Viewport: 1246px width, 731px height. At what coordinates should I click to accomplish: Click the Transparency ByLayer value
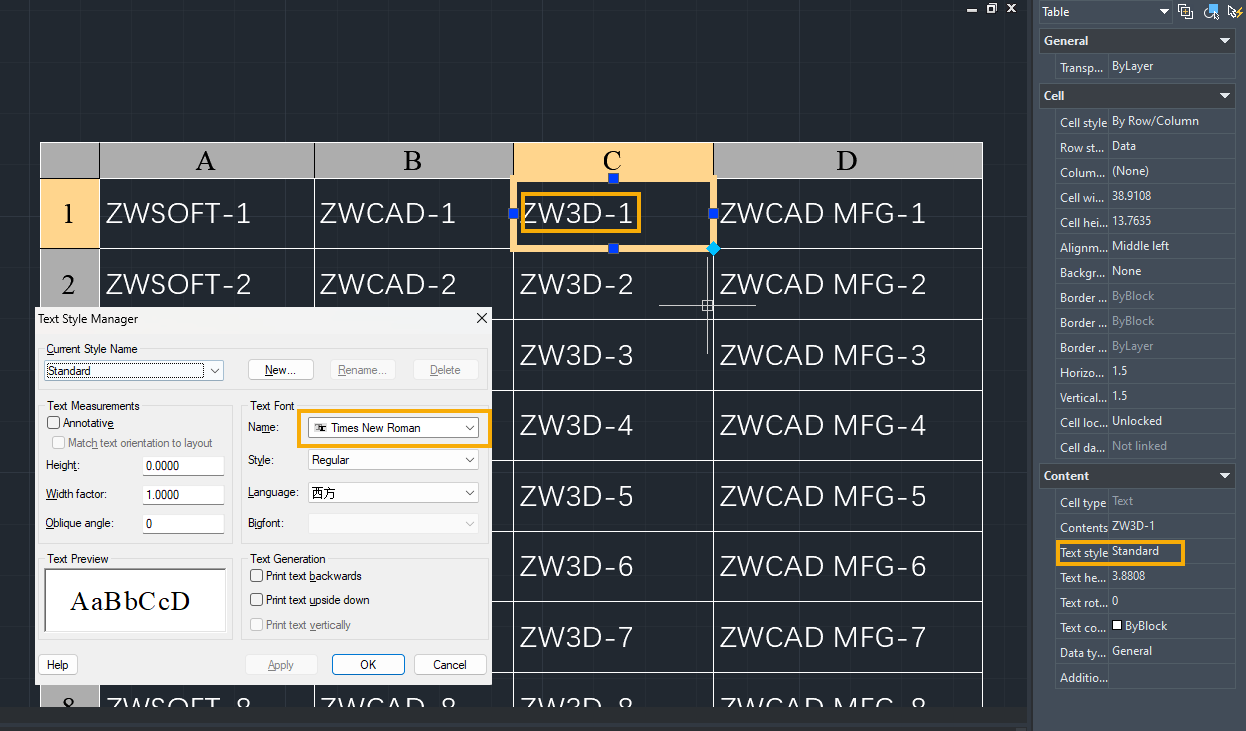[x=1171, y=67]
